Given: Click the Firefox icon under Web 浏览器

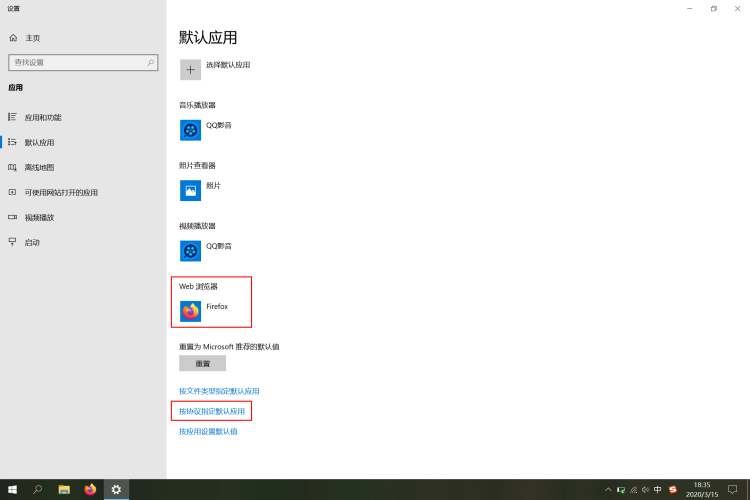Looking at the screenshot, I should 190,311.
